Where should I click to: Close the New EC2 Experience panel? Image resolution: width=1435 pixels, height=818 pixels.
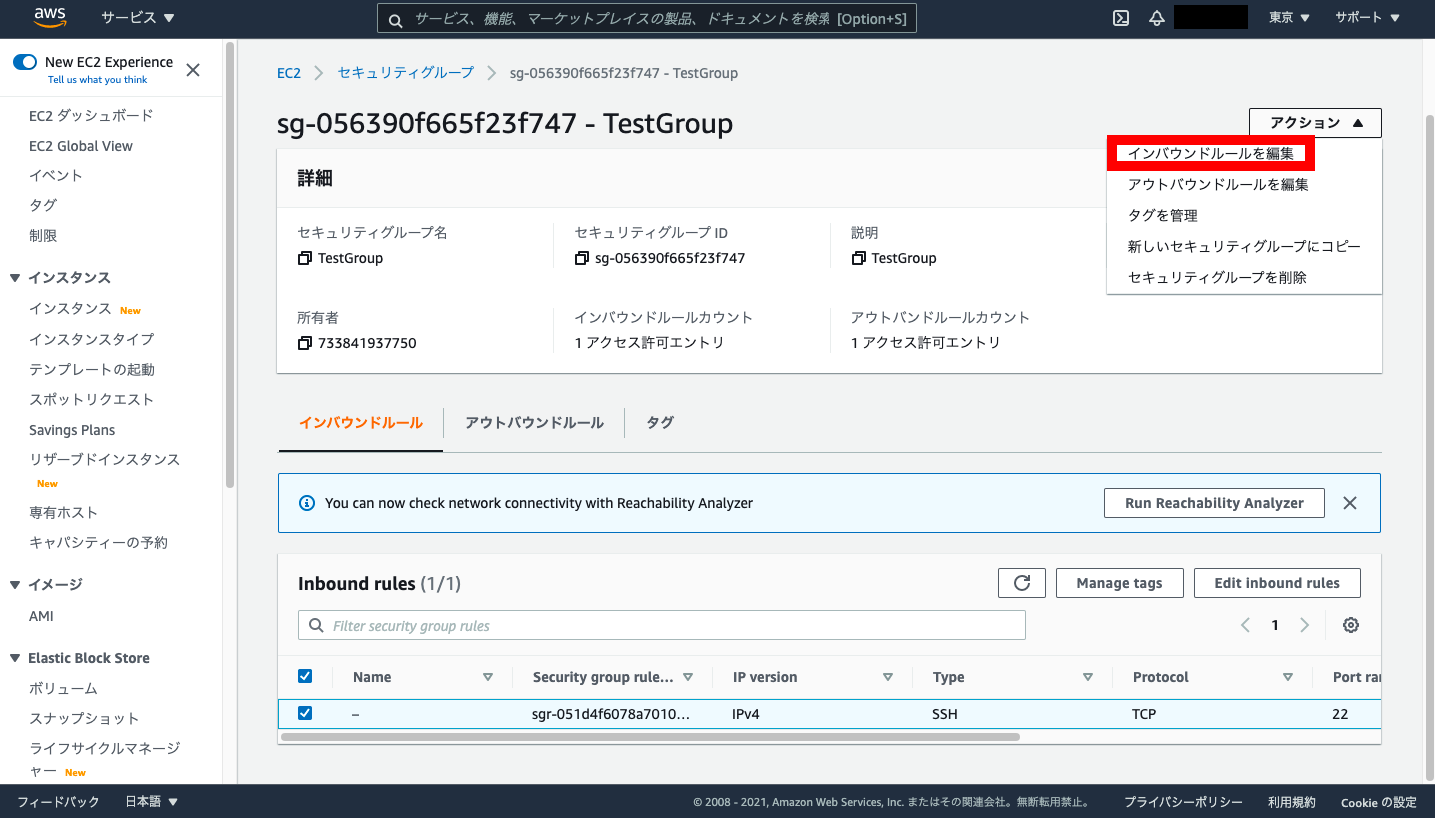click(193, 70)
